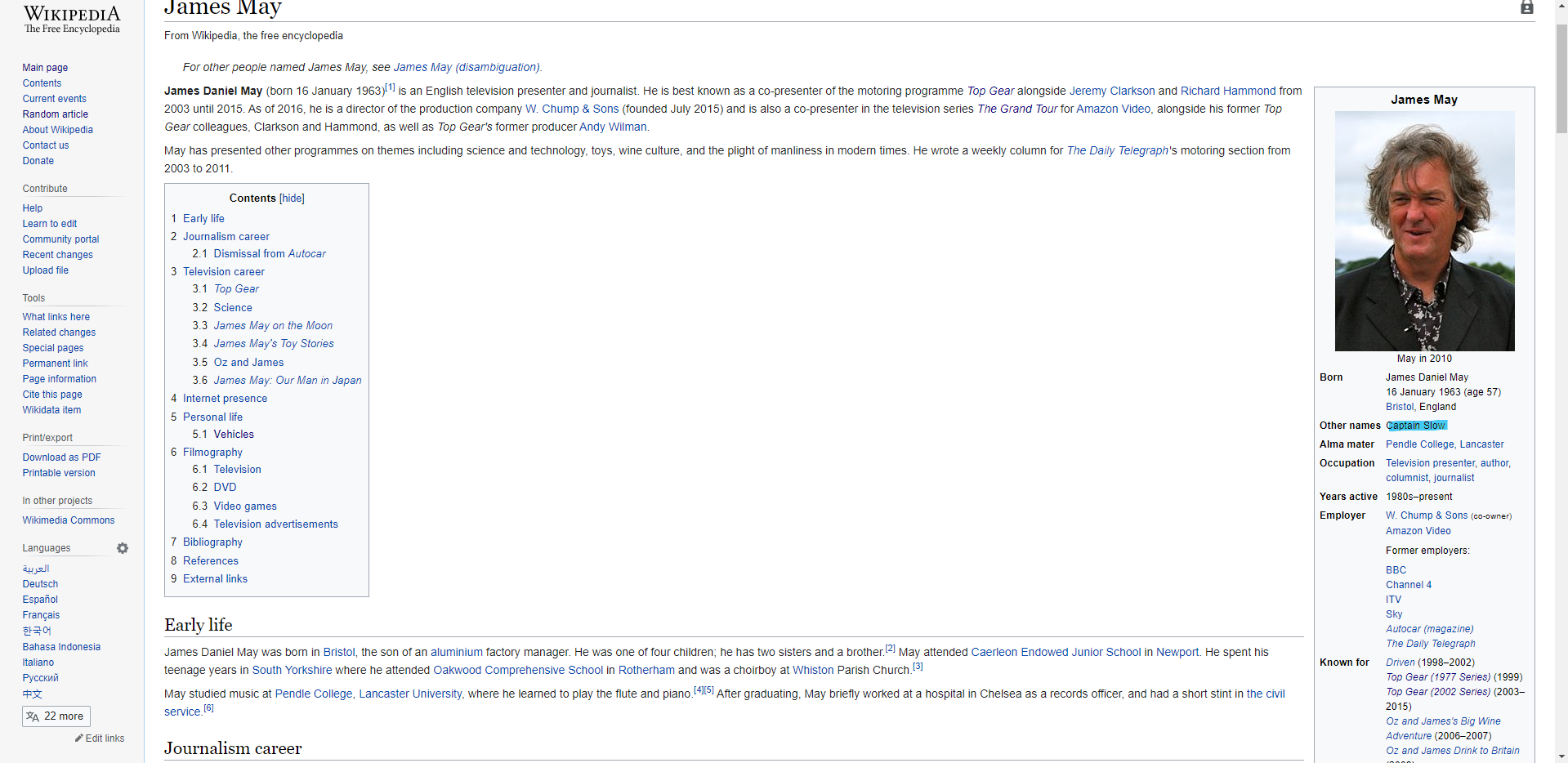Screen dimensions: 1568x763
Task: Open What links here tool
Action: [x=56, y=317]
